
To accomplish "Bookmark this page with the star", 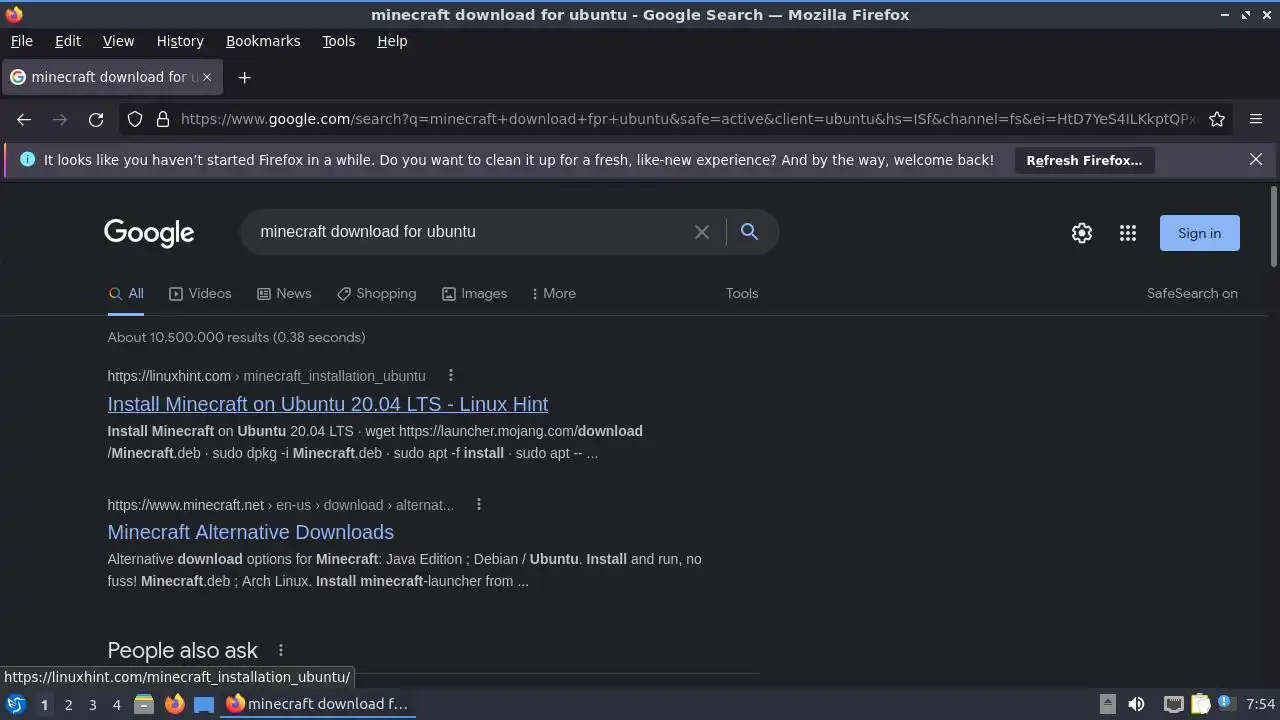I will click(1217, 119).
